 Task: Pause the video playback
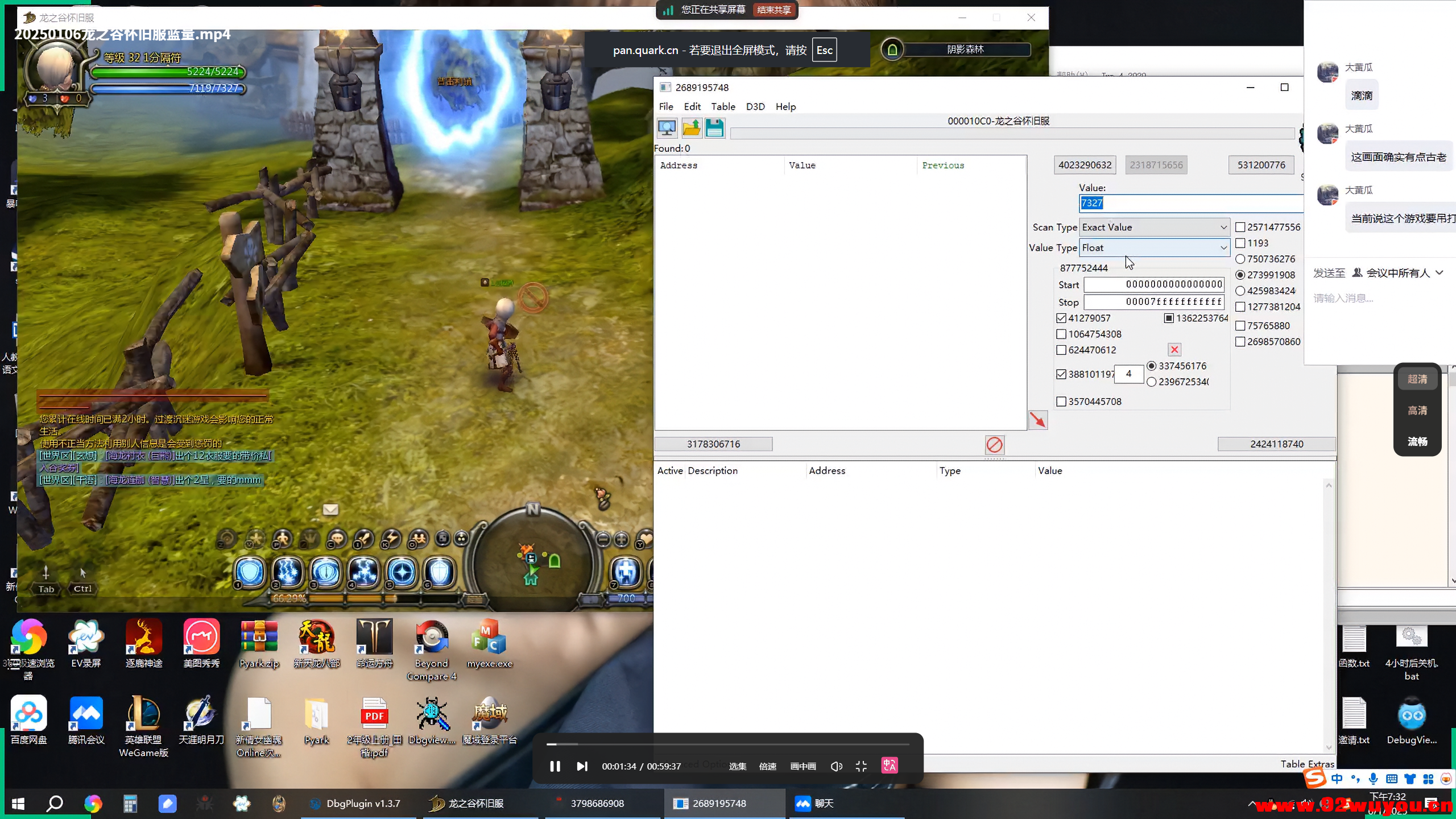coord(555,766)
